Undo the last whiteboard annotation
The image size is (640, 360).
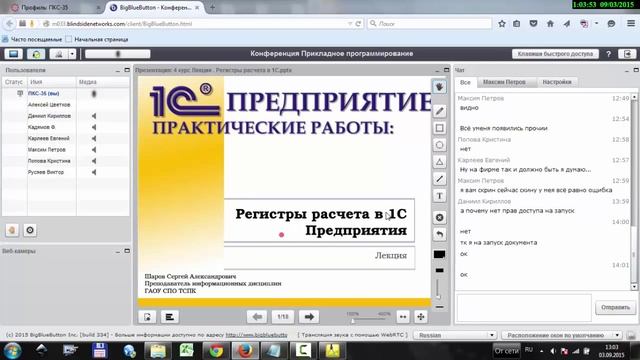440,234
